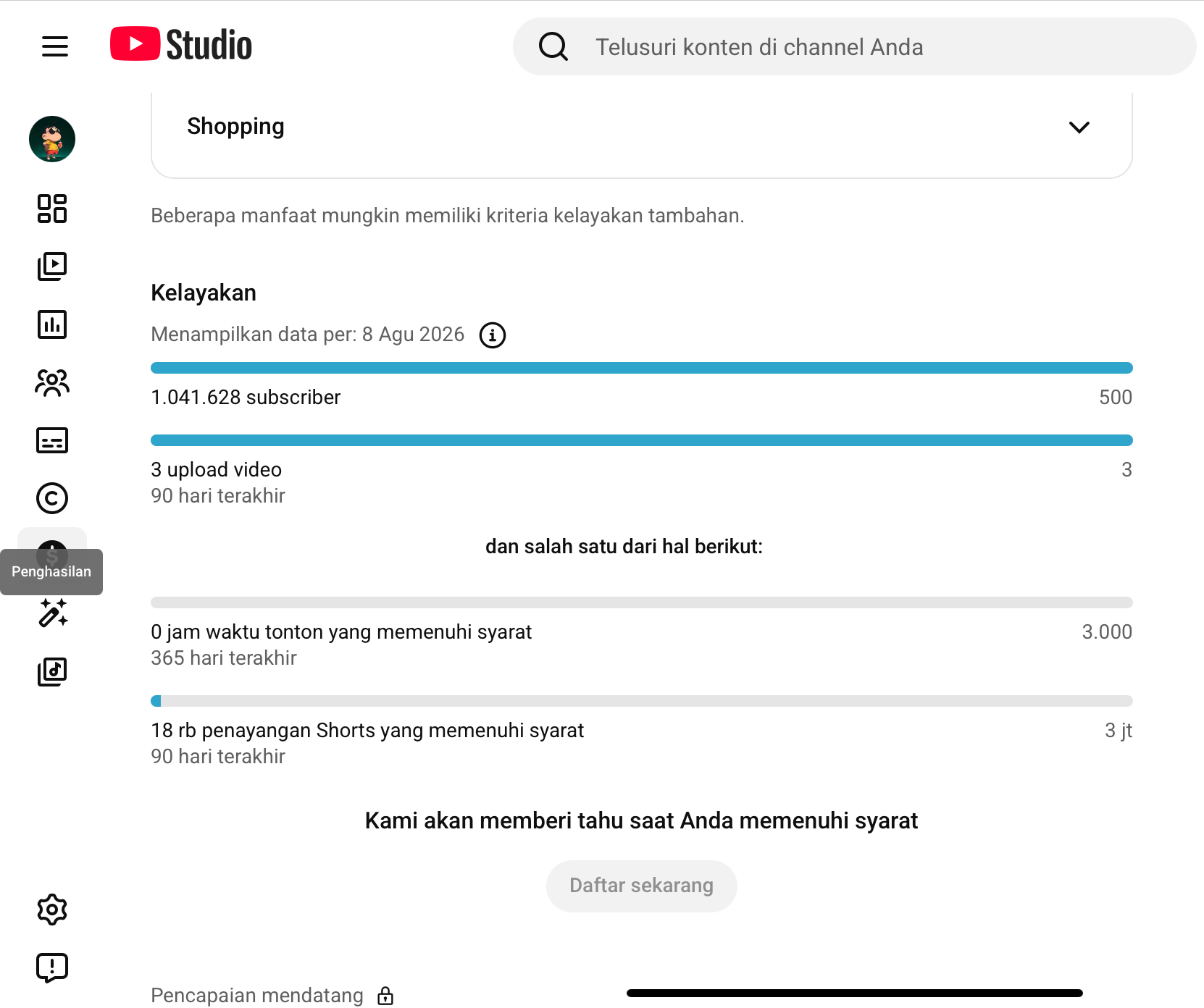Click the YouTube Studio logo
Image resolution: width=1204 pixels, height=1008 pixels.
(181, 45)
